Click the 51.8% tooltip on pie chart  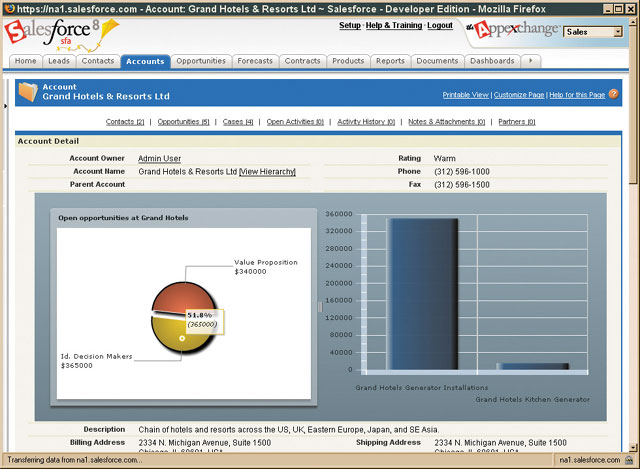coord(204,320)
